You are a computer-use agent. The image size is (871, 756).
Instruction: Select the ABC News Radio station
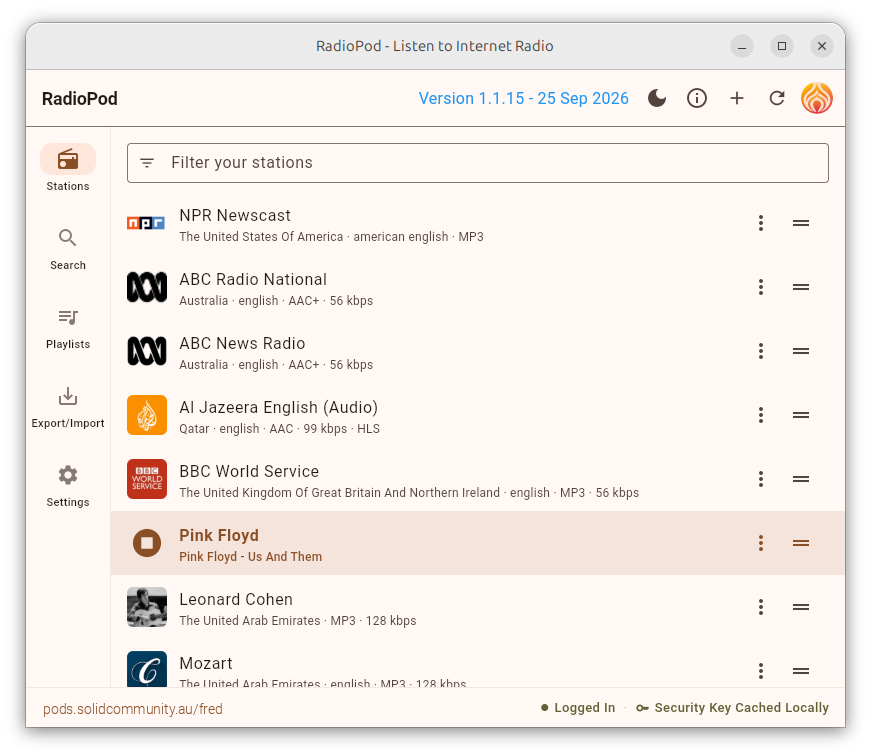click(478, 351)
